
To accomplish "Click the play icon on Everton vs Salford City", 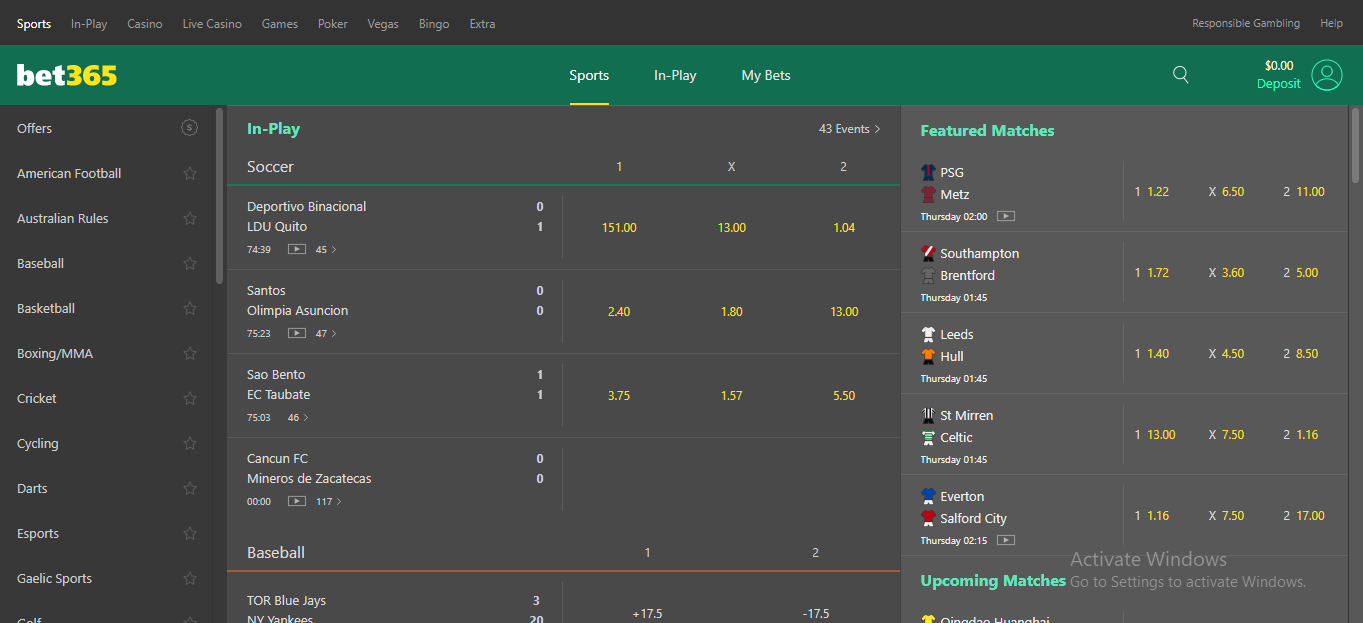I will (x=1005, y=540).
